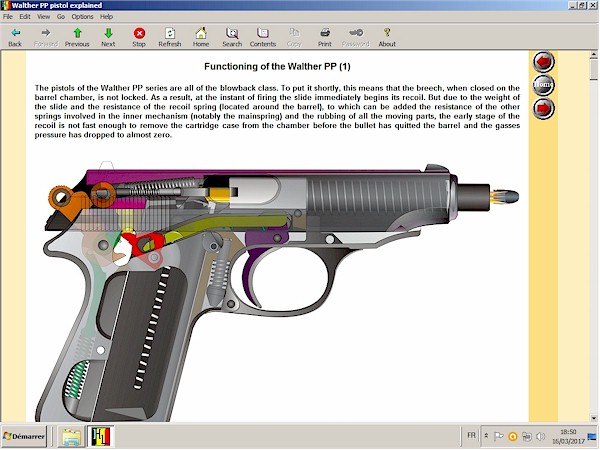Screen dimensions: 600x450
Task: Click the flag notification tray icon
Action: coord(498,436)
